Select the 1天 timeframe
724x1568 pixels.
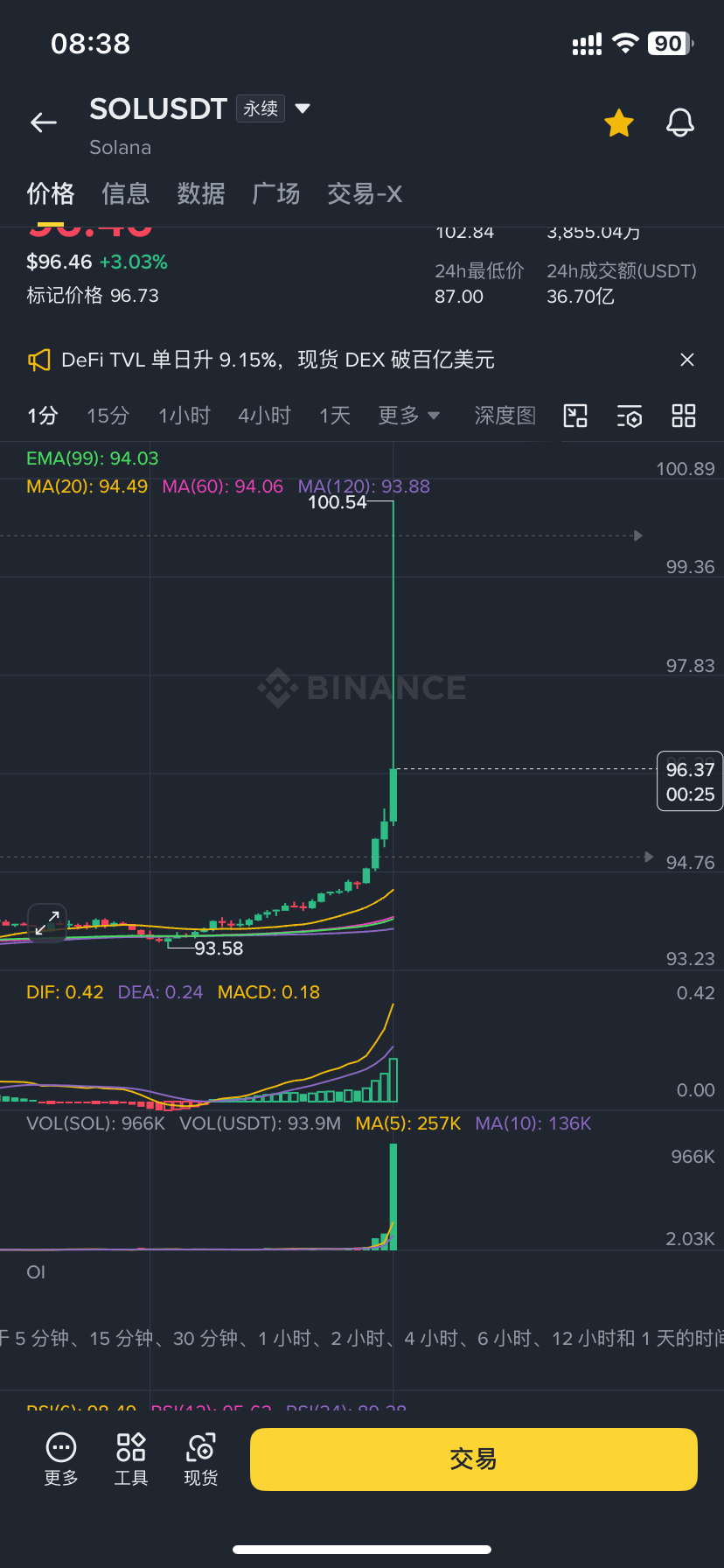[334, 416]
